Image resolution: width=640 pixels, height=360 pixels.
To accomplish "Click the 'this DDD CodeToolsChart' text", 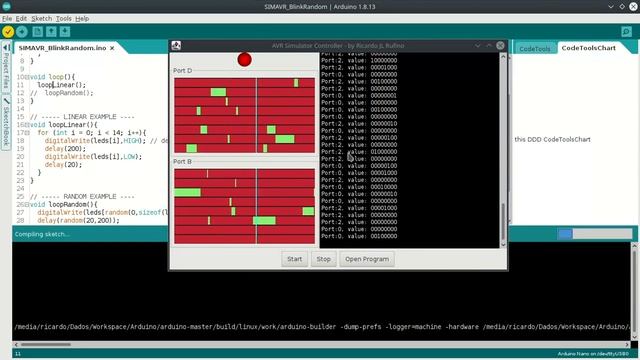I will click(x=552, y=140).
